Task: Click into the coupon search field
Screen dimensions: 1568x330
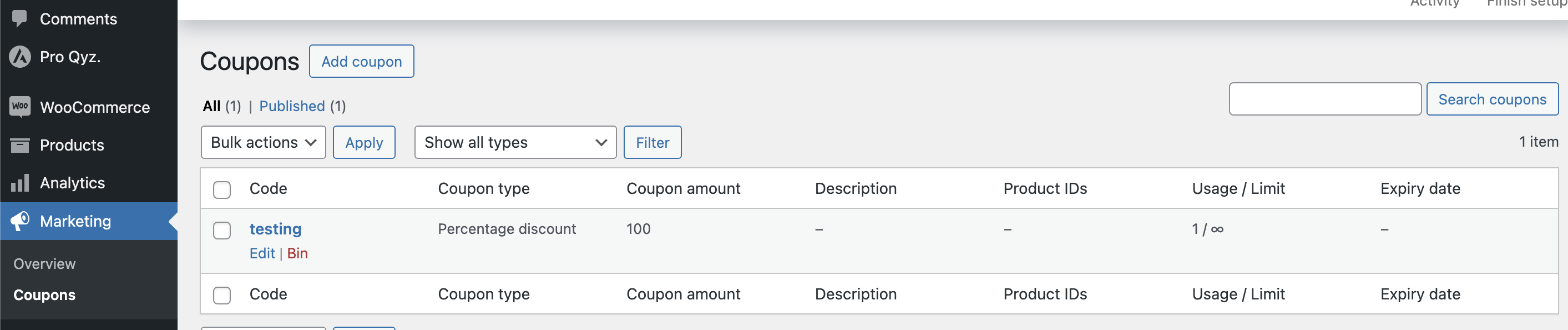Action: coord(1324,99)
